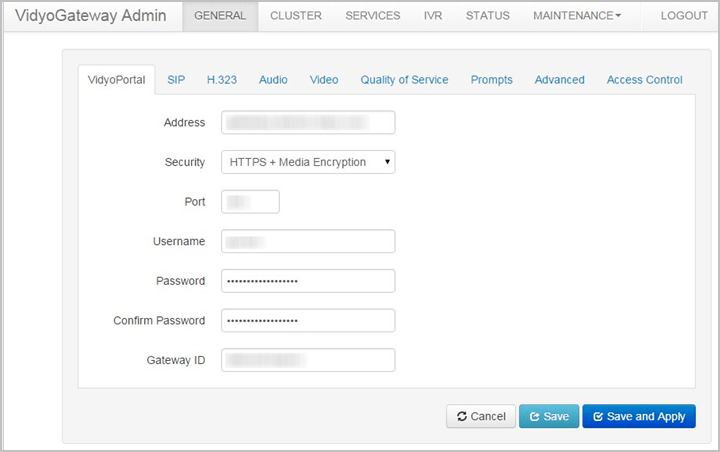
Task: Focus the Confirm Password field
Action: click(x=308, y=320)
